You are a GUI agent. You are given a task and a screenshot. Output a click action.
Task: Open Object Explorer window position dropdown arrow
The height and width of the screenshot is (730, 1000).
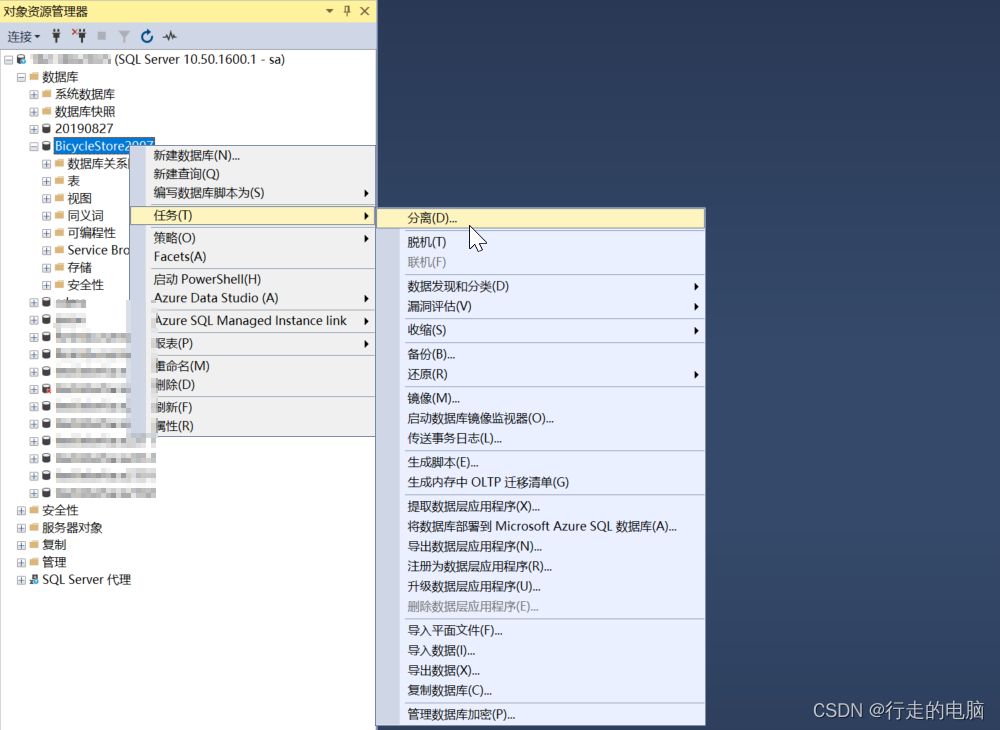click(x=330, y=11)
